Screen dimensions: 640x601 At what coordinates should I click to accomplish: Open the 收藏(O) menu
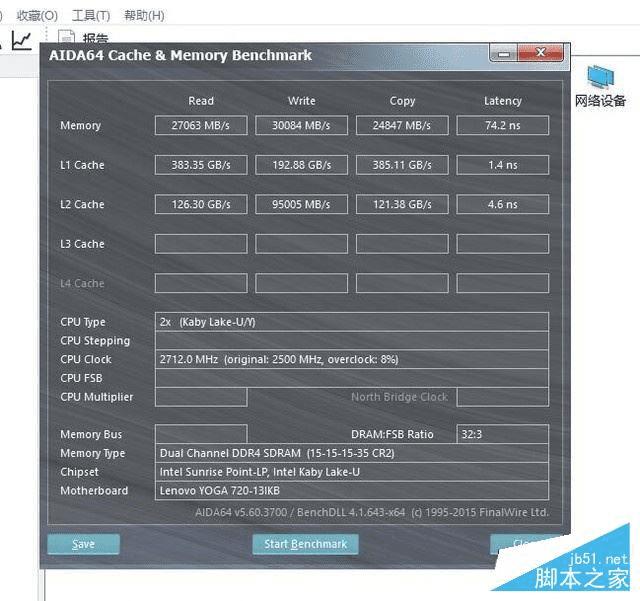pyautogui.click(x=37, y=16)
